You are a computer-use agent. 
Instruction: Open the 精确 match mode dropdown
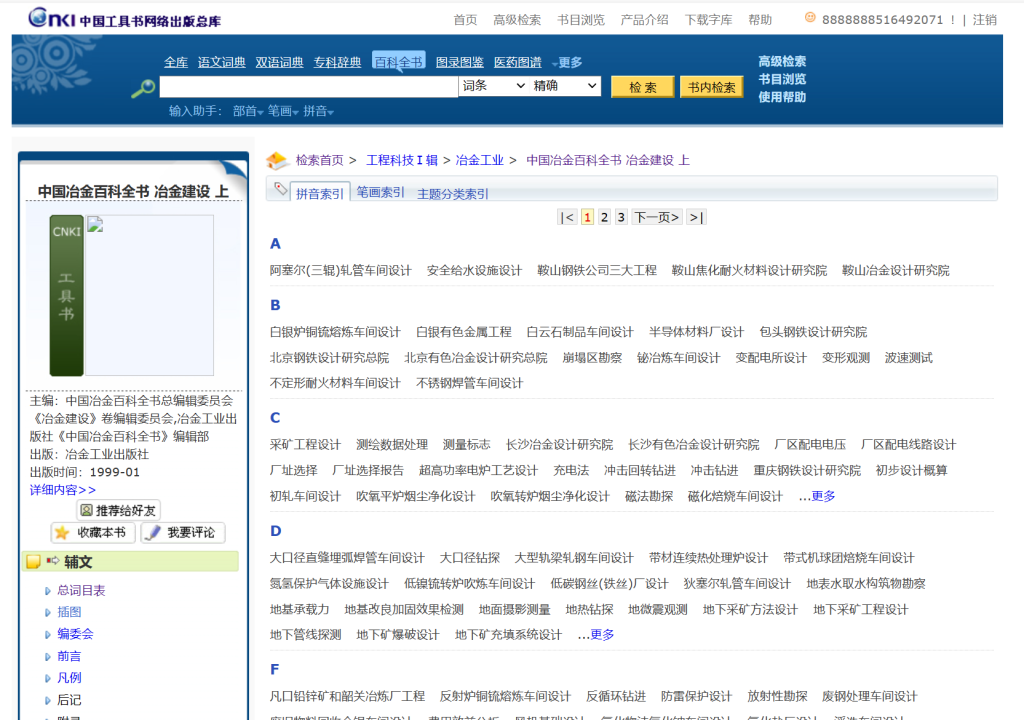pos(565,86)
